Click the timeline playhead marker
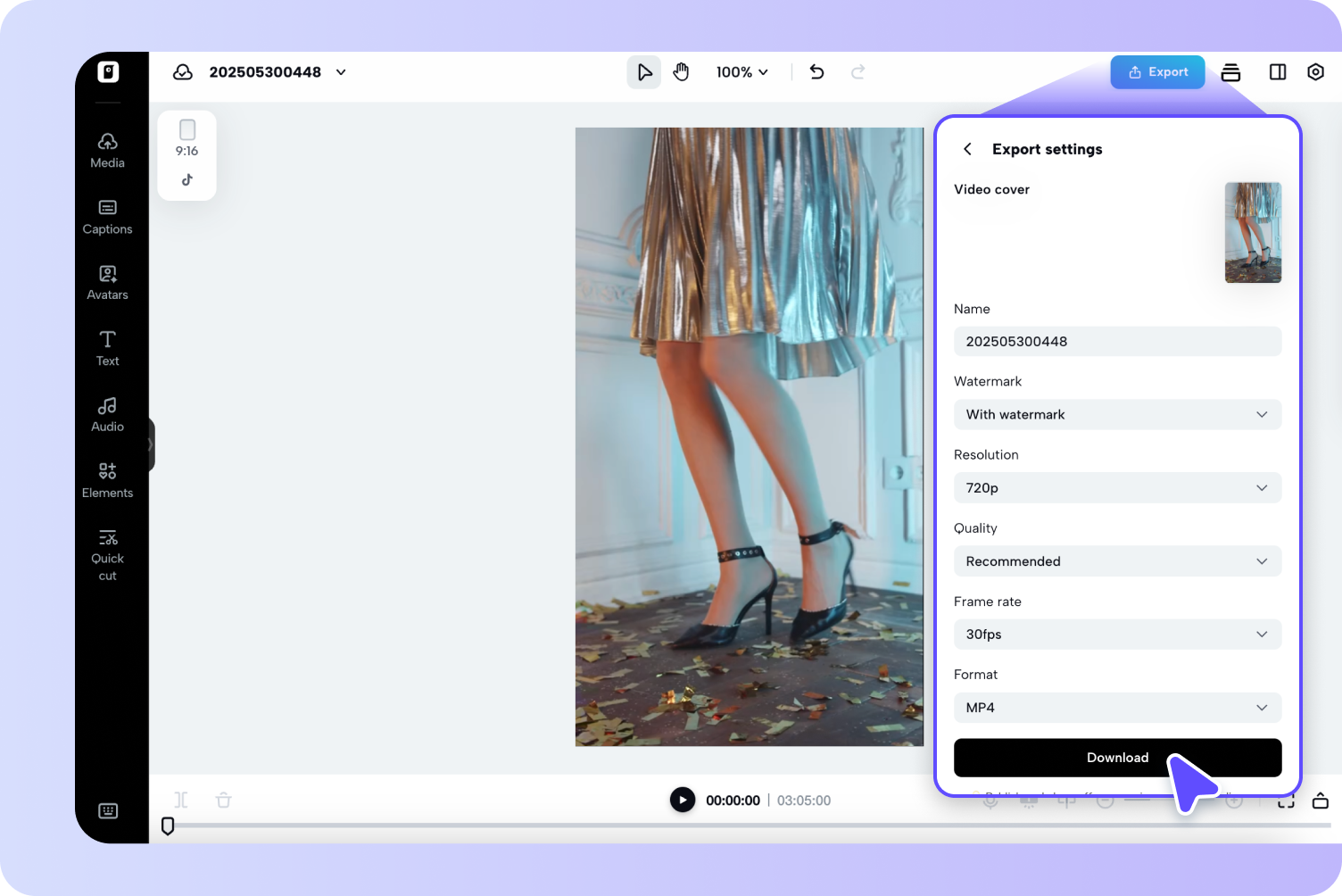This screenshot has height=896, width=1342. click(x=168, y=825)
